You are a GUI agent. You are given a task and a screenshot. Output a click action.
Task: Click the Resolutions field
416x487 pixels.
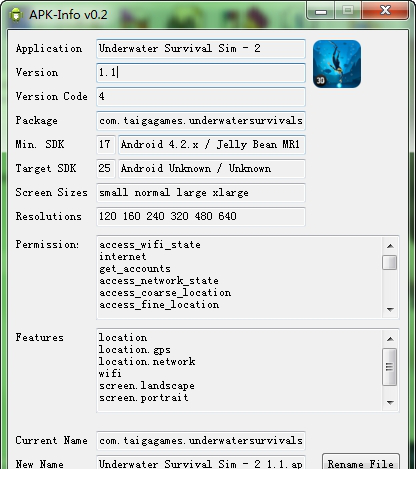201,217
